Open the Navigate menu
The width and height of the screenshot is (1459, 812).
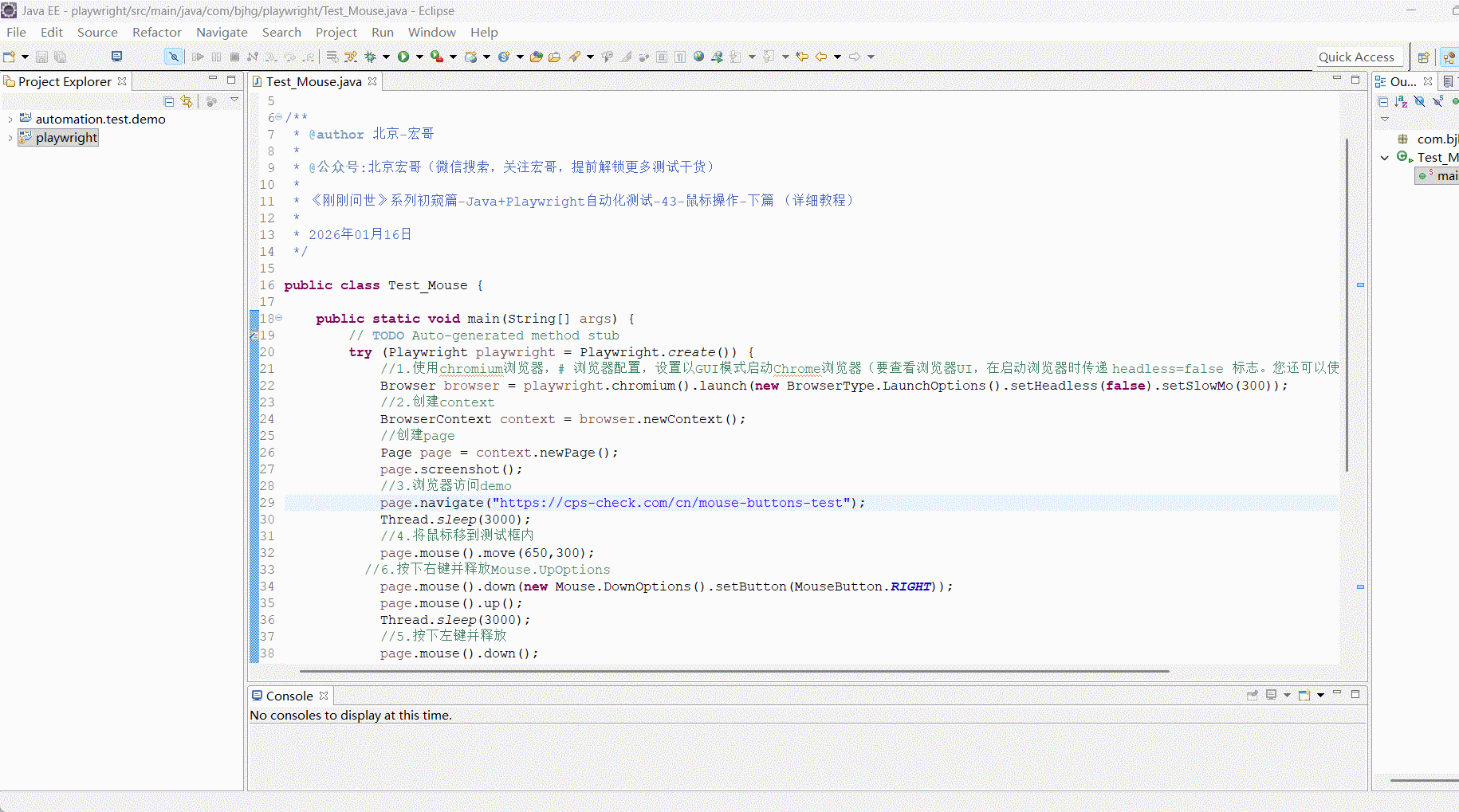click(222, 33)
